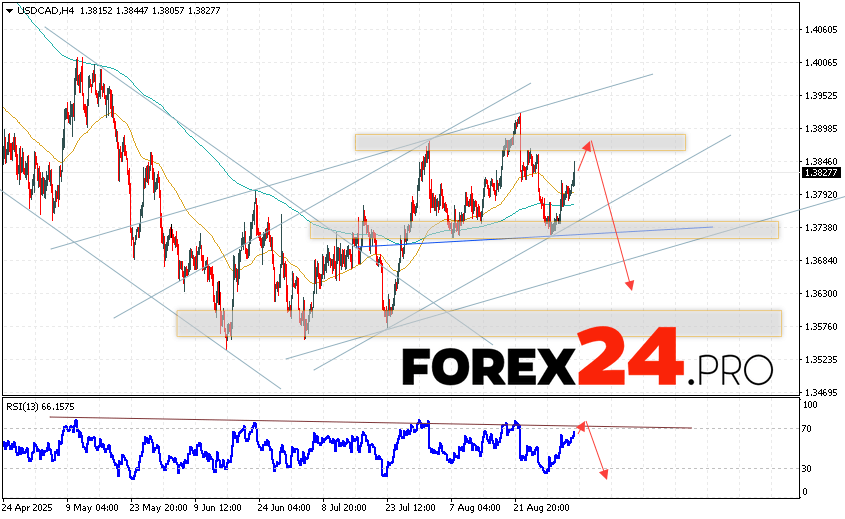Click the 21 Aug 20:00 date label
The image size is (845, 519).
coord(541,508)
